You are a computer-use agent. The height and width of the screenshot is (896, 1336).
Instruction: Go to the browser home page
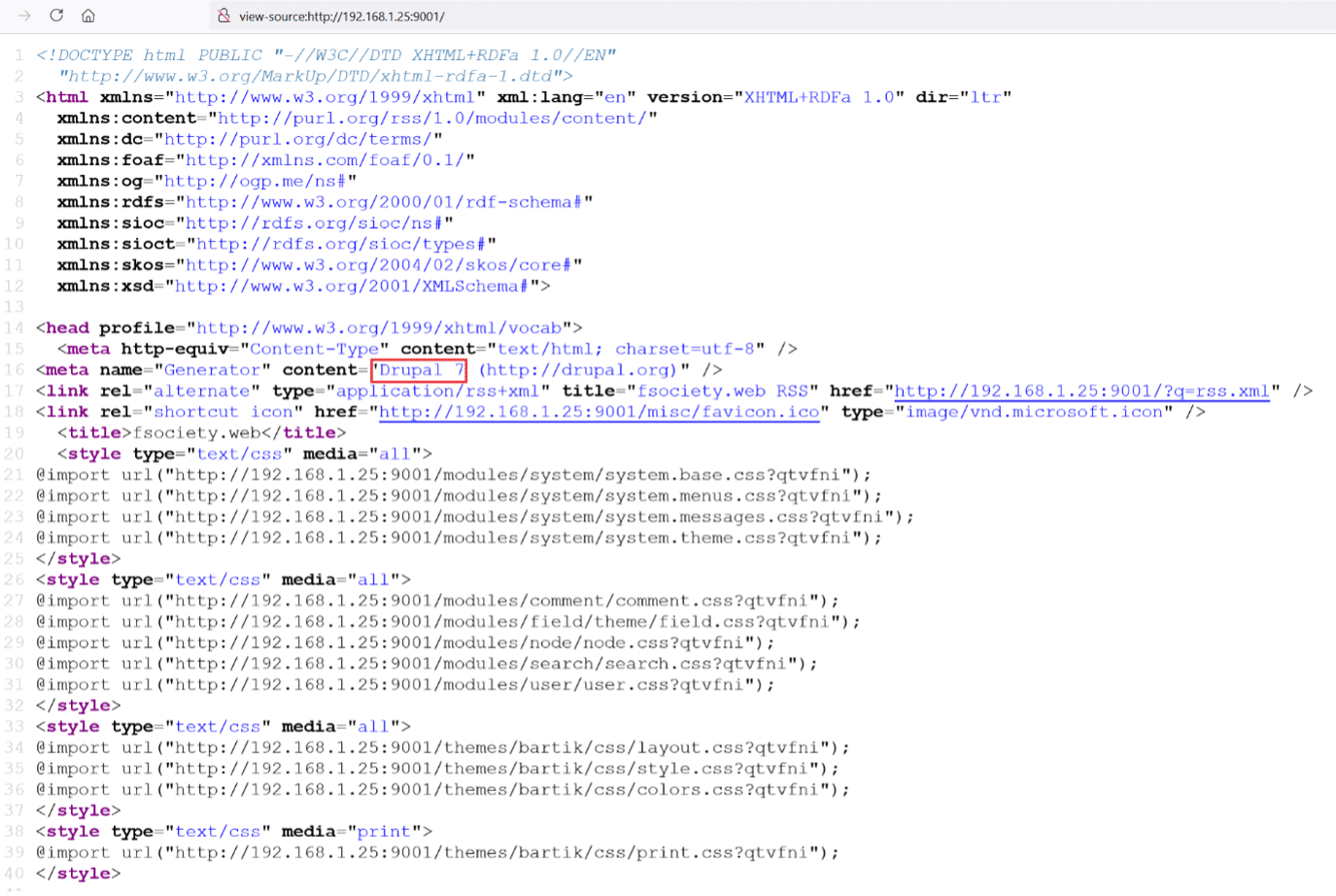88,16
